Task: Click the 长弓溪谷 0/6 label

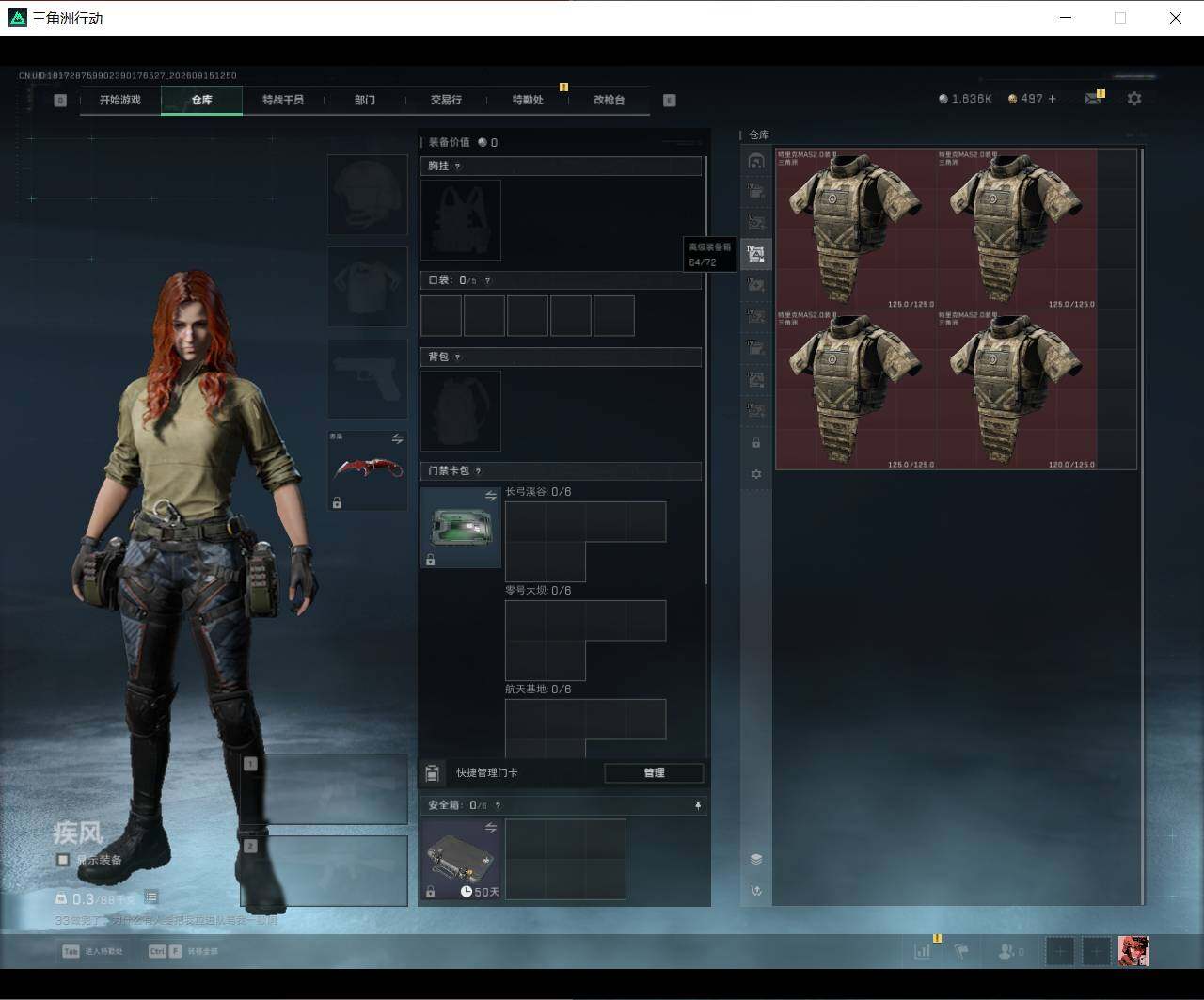Action: (x=538, y=492)
